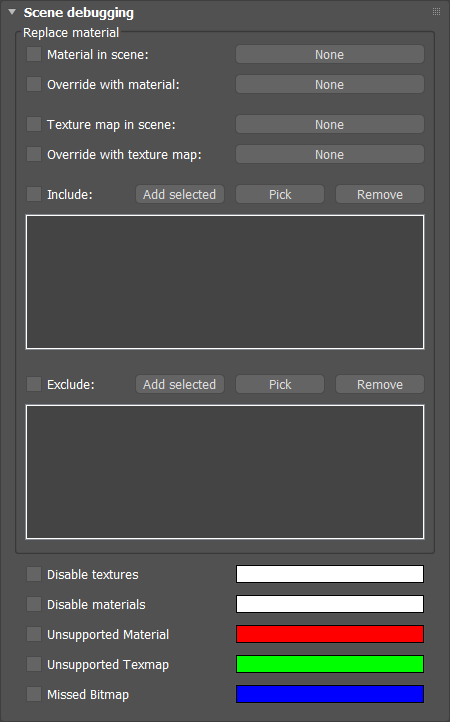Open the Material in scene None slot
Image resolution: width=450 pixels, height=722 pixels.
point(330,54)
